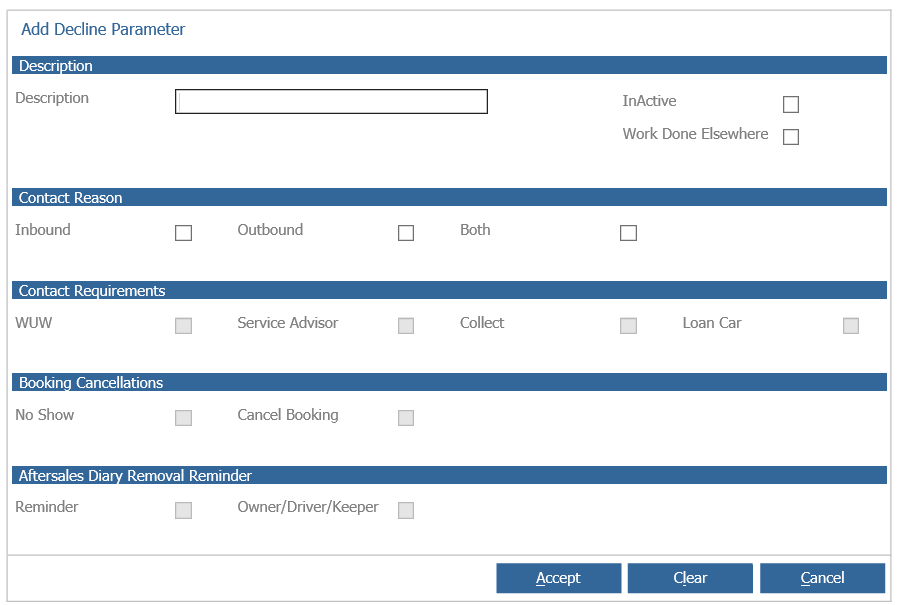
Task: Select the Outbound contact reason checkbox
Action: [405, 233]
